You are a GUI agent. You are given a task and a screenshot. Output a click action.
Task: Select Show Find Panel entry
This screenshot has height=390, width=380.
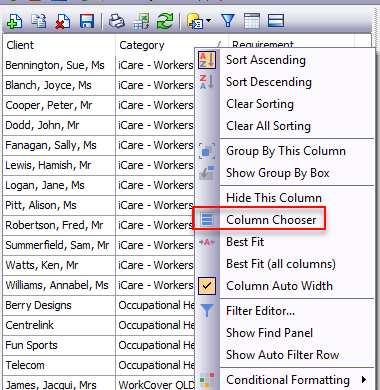(x=269, y=333)
